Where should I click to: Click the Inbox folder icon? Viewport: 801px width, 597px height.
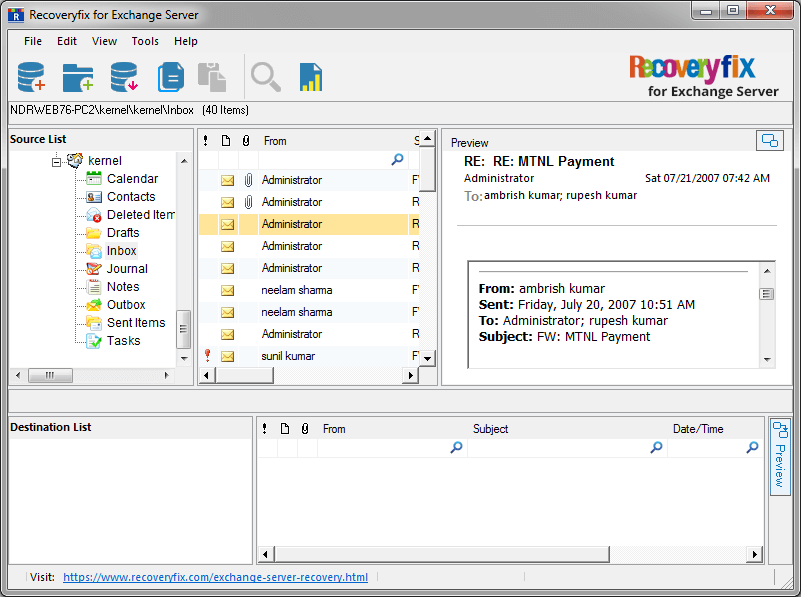coord(94,251)
